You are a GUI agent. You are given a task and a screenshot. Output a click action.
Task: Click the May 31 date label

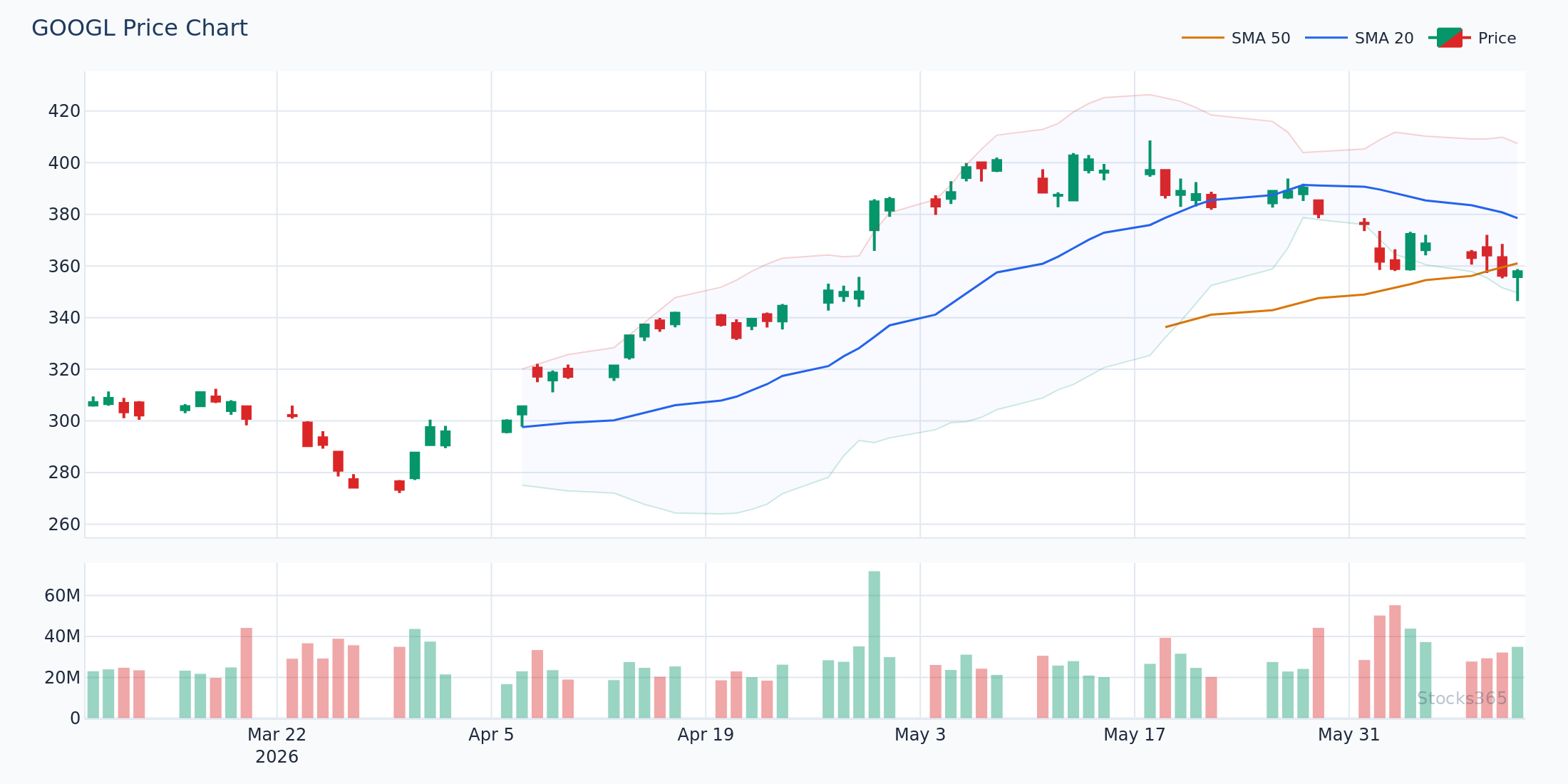(1349, 735)
